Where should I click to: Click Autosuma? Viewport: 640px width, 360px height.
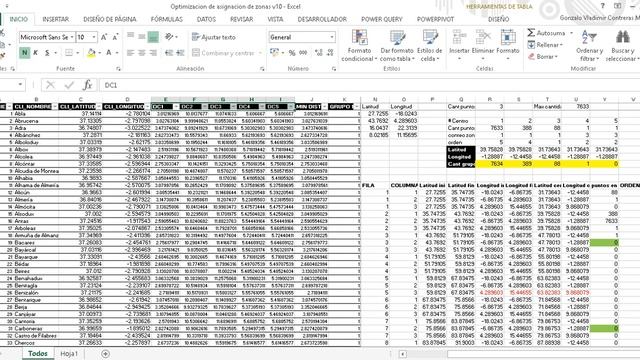(x=546, y=33)
